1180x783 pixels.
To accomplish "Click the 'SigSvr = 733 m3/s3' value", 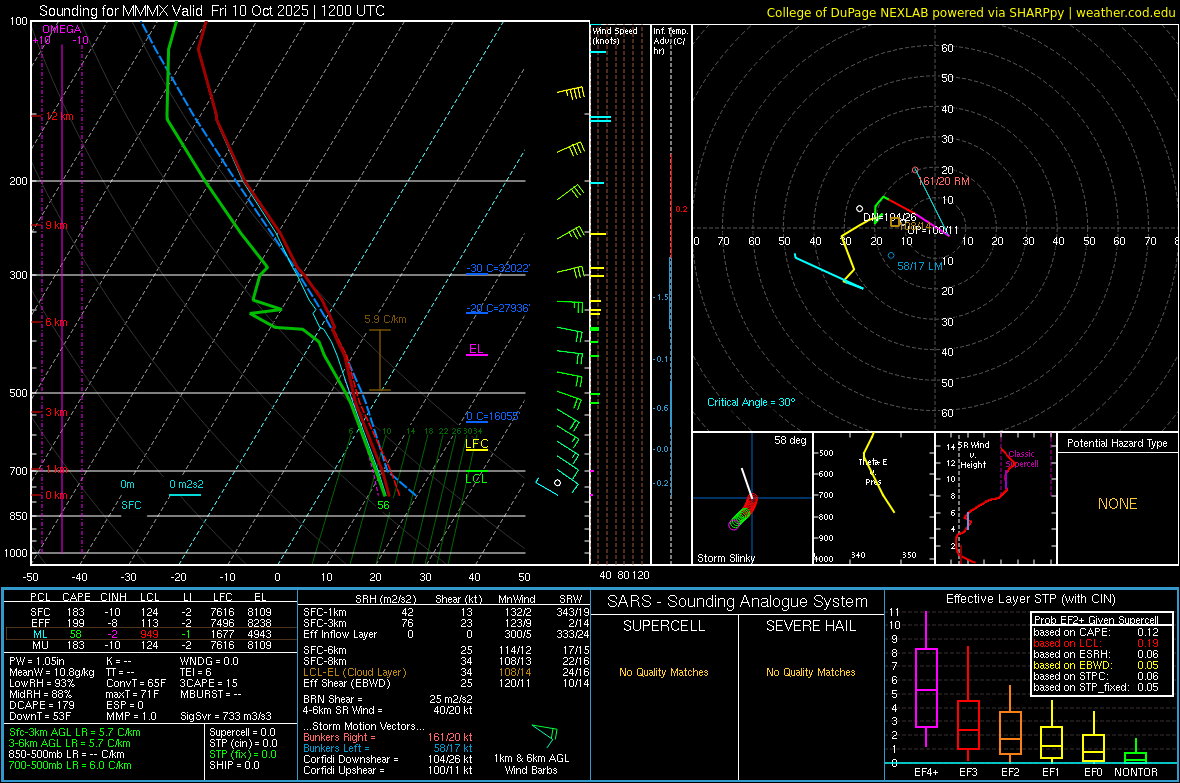I will 226,716.
